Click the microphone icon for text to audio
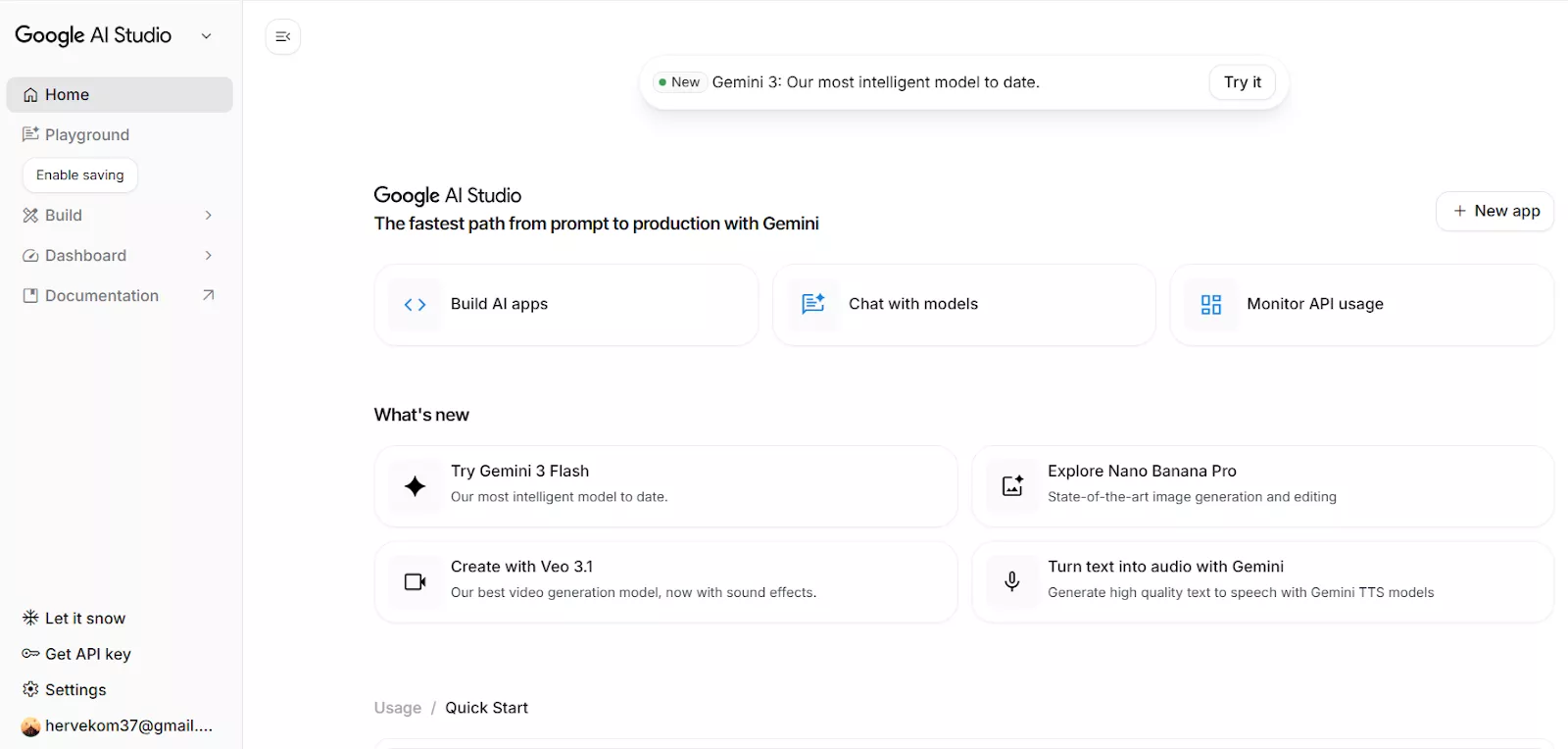 [x=1012, y=582]
